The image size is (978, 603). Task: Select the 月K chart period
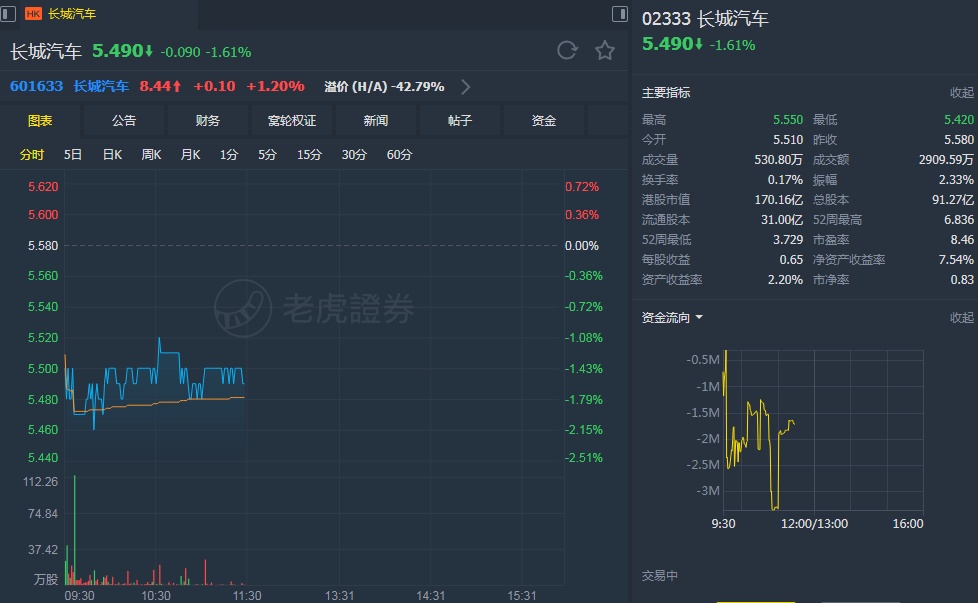point(190,155)
